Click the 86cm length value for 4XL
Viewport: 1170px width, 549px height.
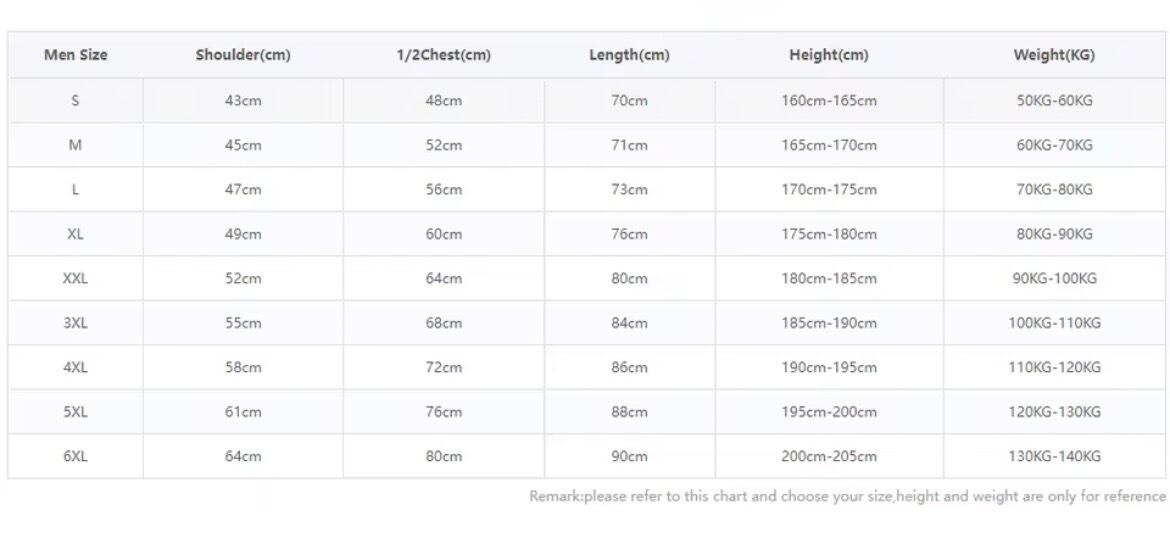click(629, 367)
